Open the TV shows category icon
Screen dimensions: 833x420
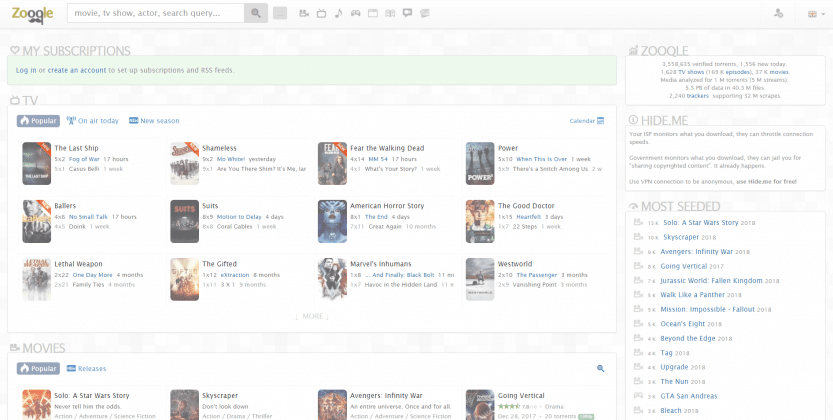(x=320, y=13)
